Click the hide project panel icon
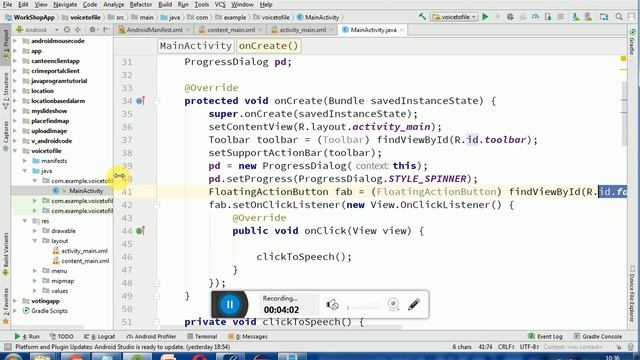640x360 pixels. pos(106,30)
